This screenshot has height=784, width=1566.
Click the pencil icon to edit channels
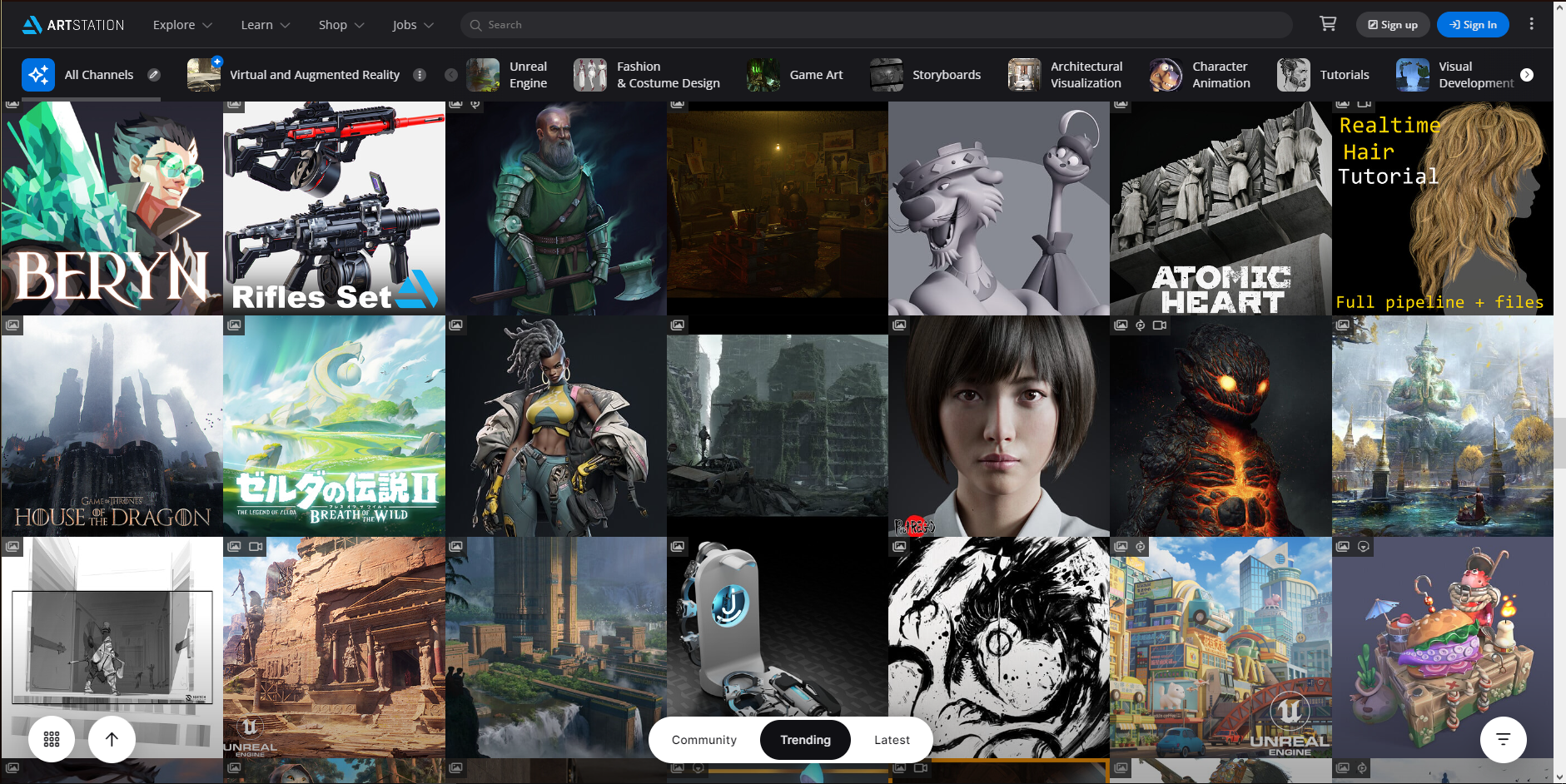[154, 75]
